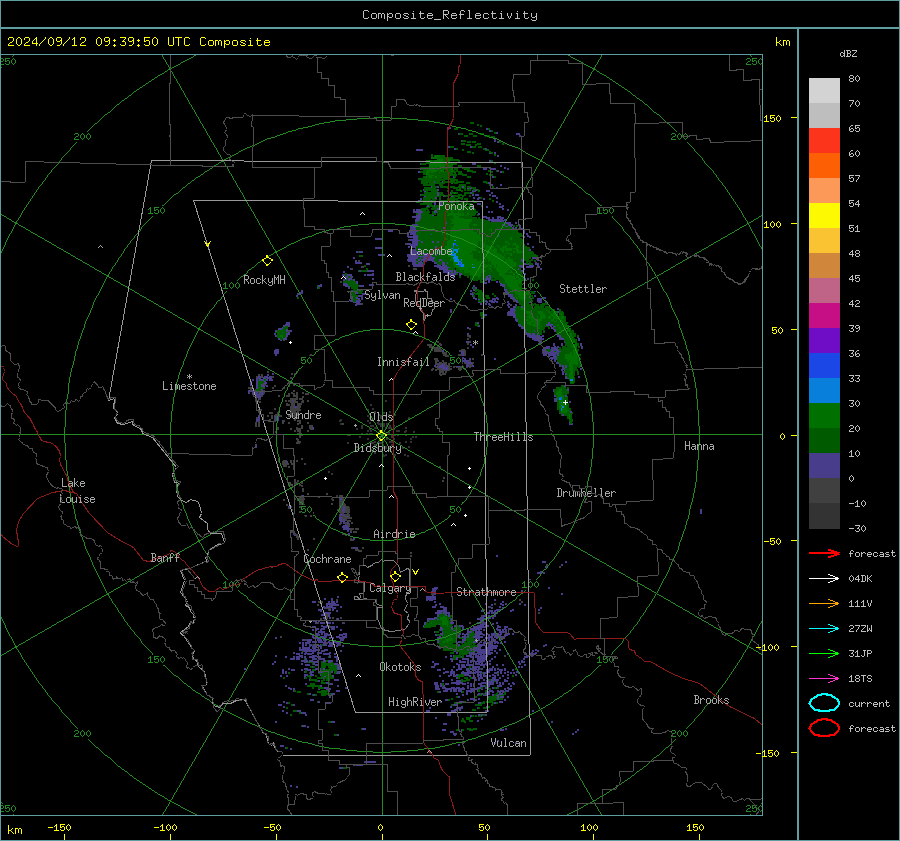Click the magenta 42 dBZ color swatch
Screen dimensions: 900x841
tap(824, 315)
